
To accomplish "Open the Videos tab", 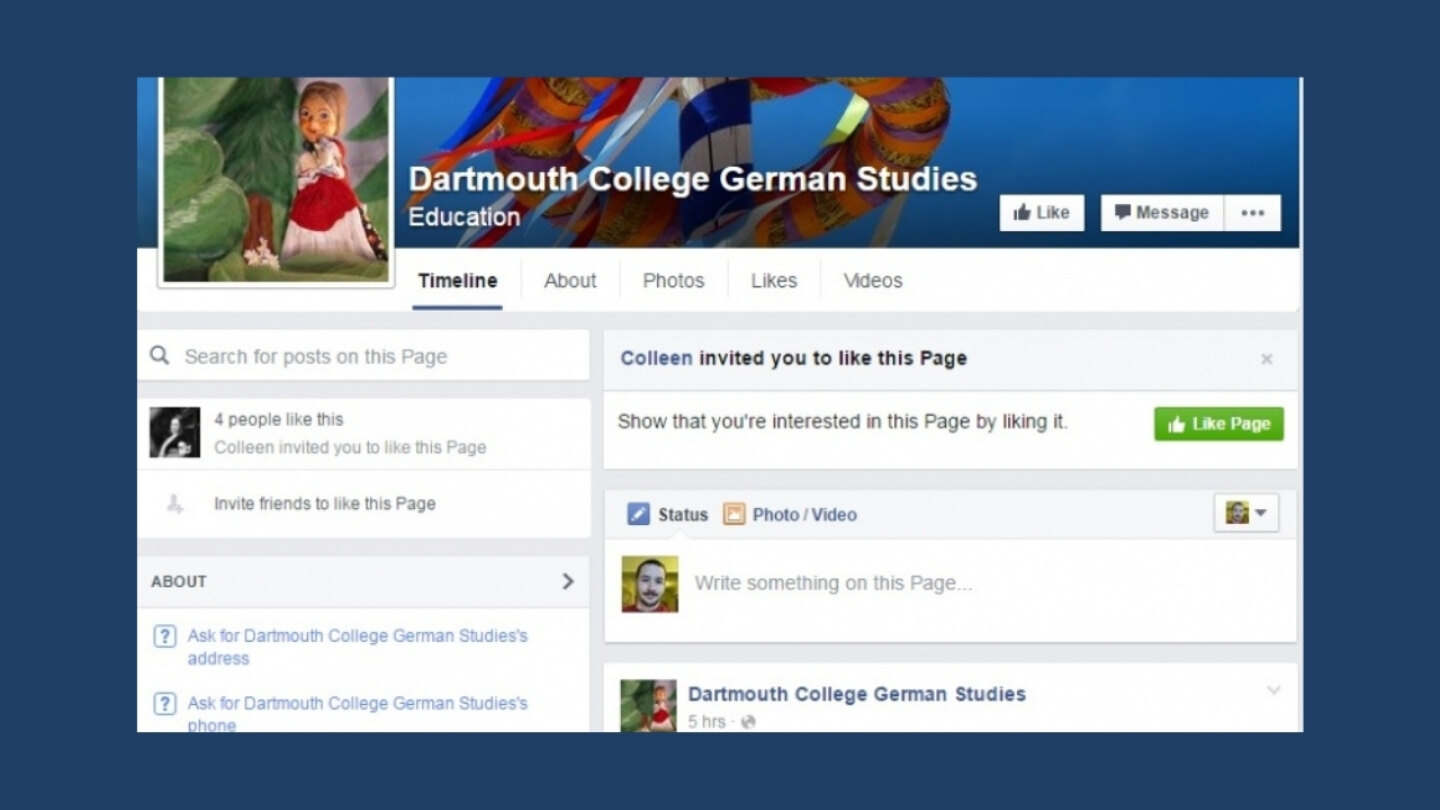I will 873,281.
